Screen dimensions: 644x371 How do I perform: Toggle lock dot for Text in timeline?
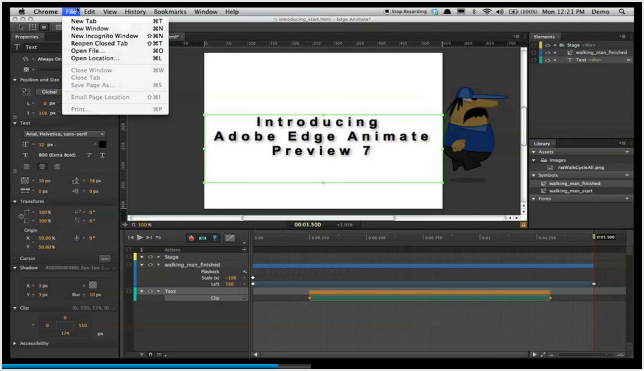click(159, 291)
